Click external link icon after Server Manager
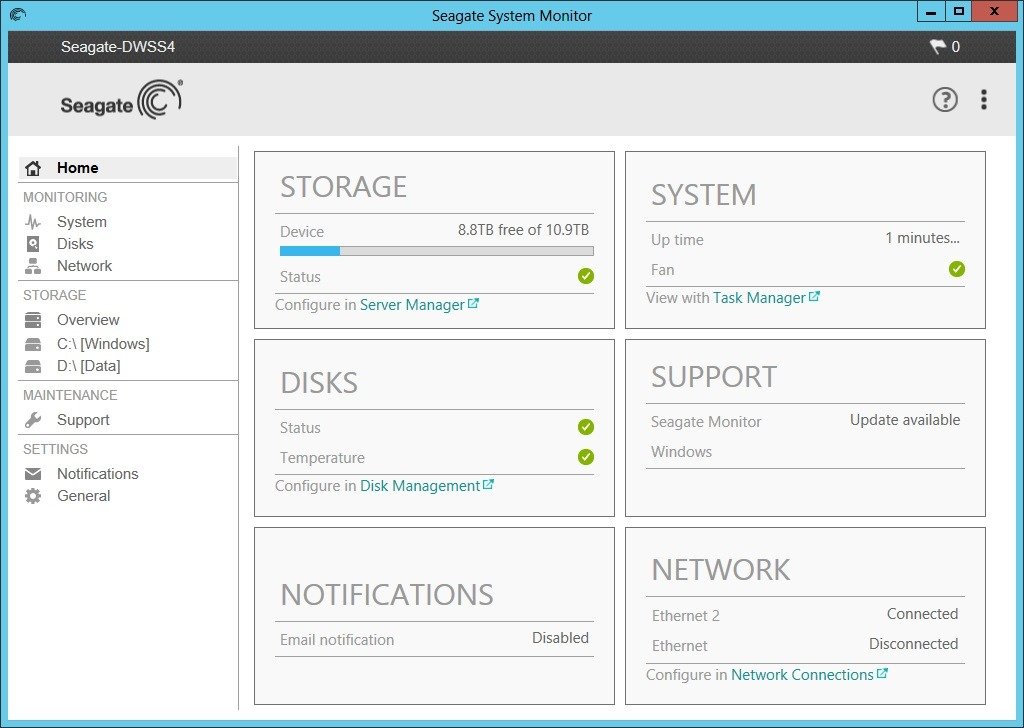The width and height of the screenshot is (1024, 728). click(x=473, y=304)
